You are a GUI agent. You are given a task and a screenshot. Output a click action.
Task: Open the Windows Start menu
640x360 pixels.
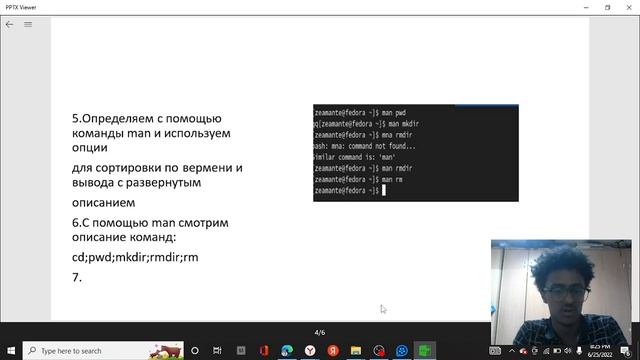[11, 351]
